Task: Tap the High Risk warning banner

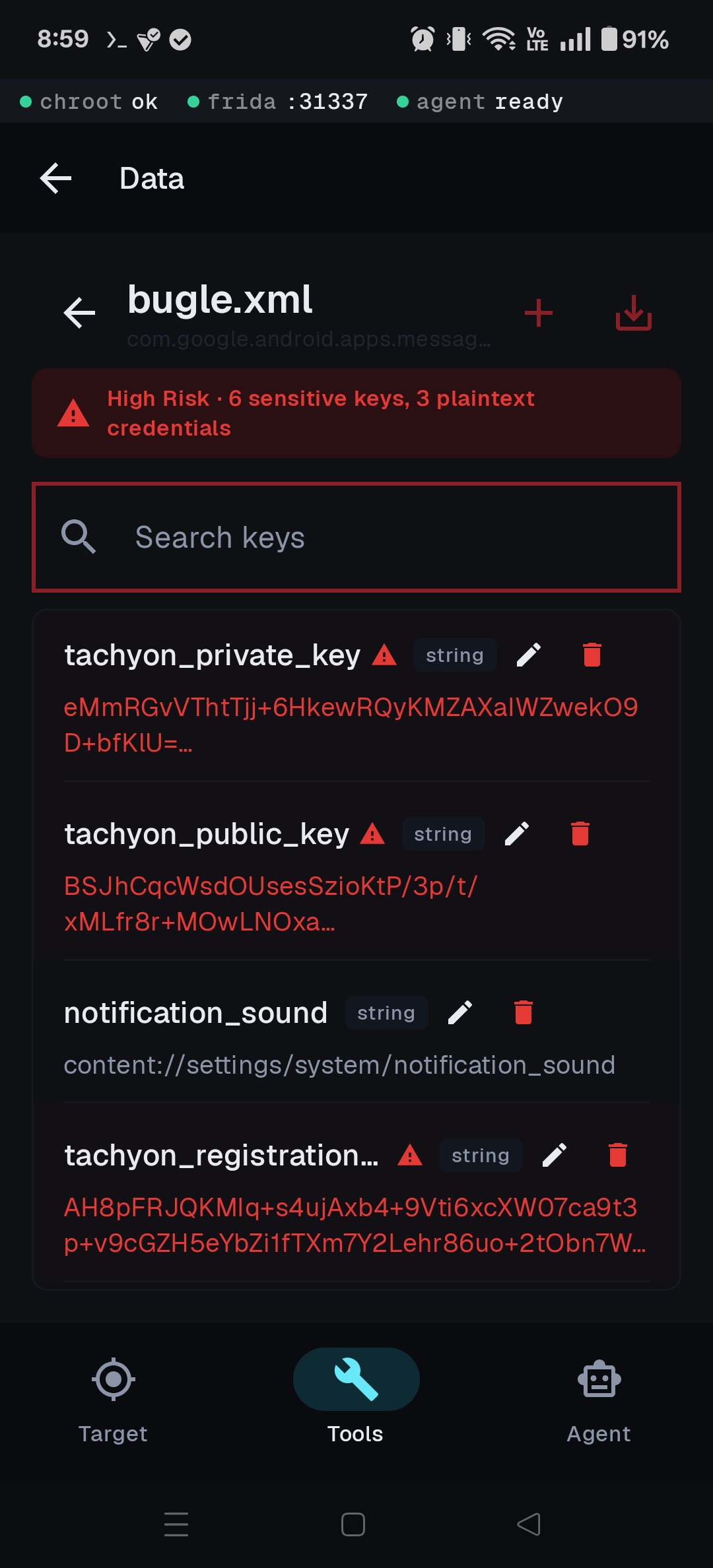Action: 356,412
